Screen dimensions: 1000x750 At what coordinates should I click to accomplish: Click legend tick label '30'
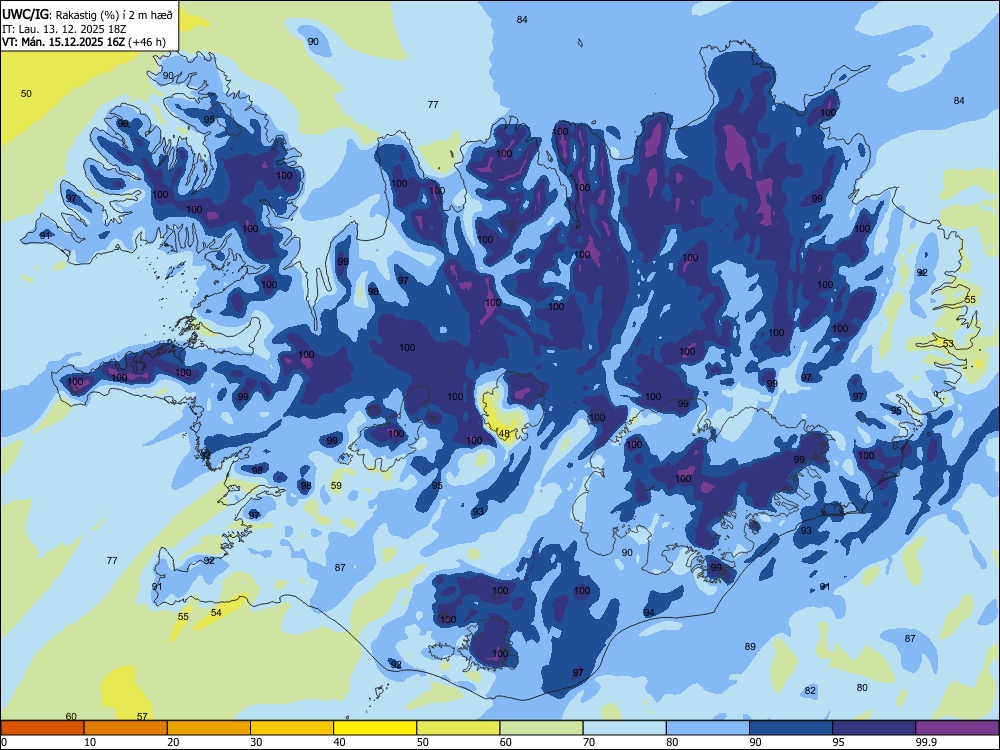256,742
